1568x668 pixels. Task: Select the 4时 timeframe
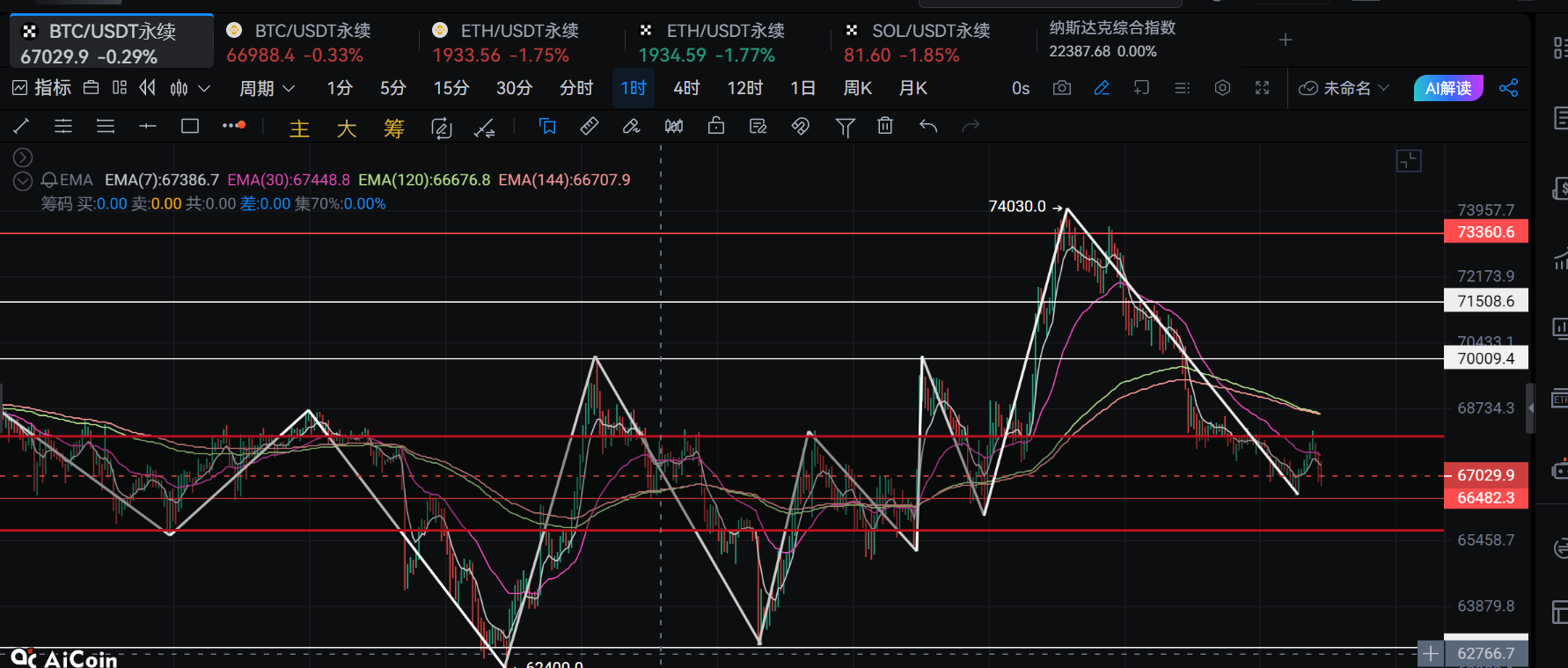(686, 88)
